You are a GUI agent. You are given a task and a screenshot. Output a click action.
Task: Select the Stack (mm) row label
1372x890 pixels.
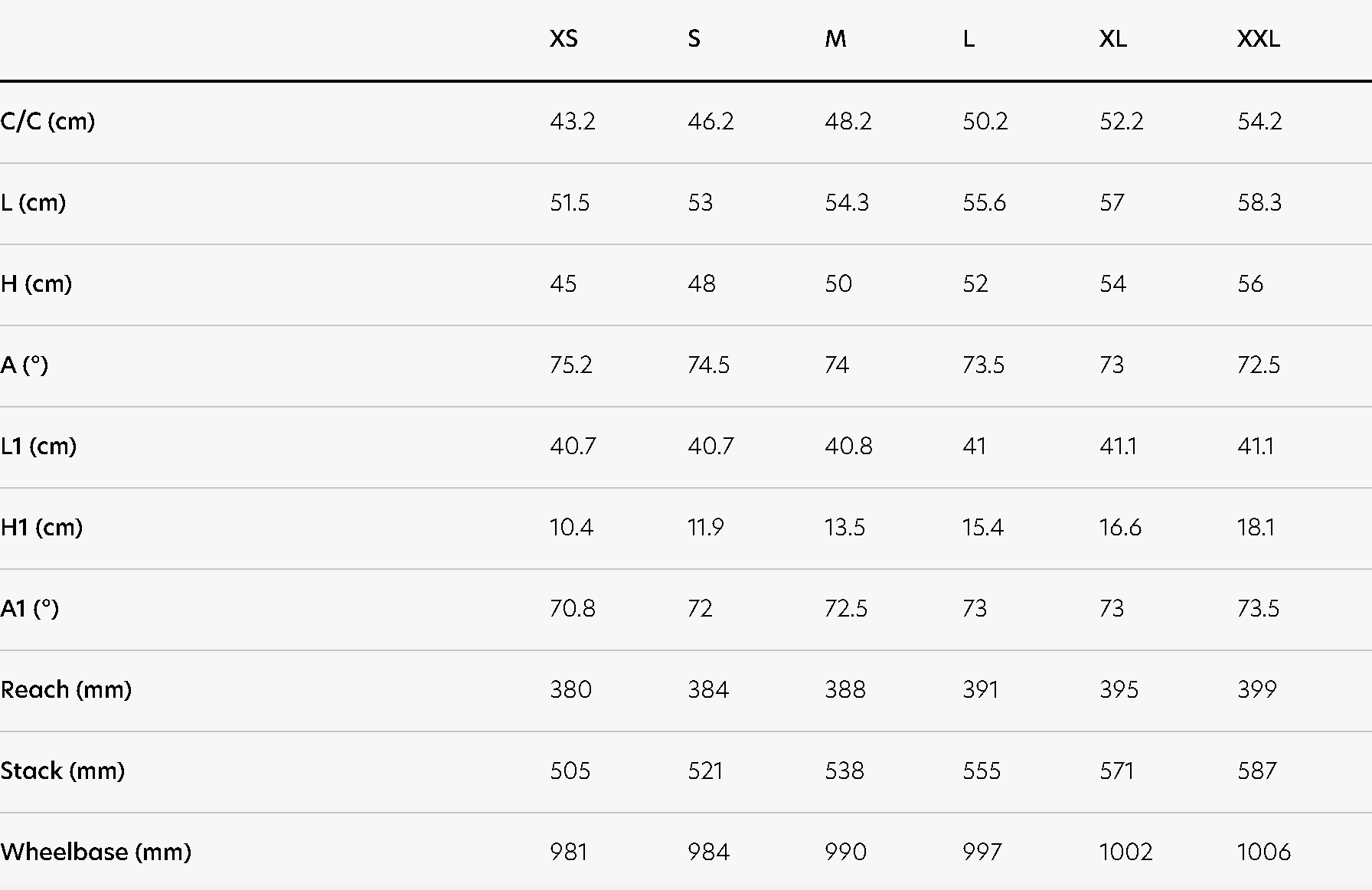coord(63,771)
